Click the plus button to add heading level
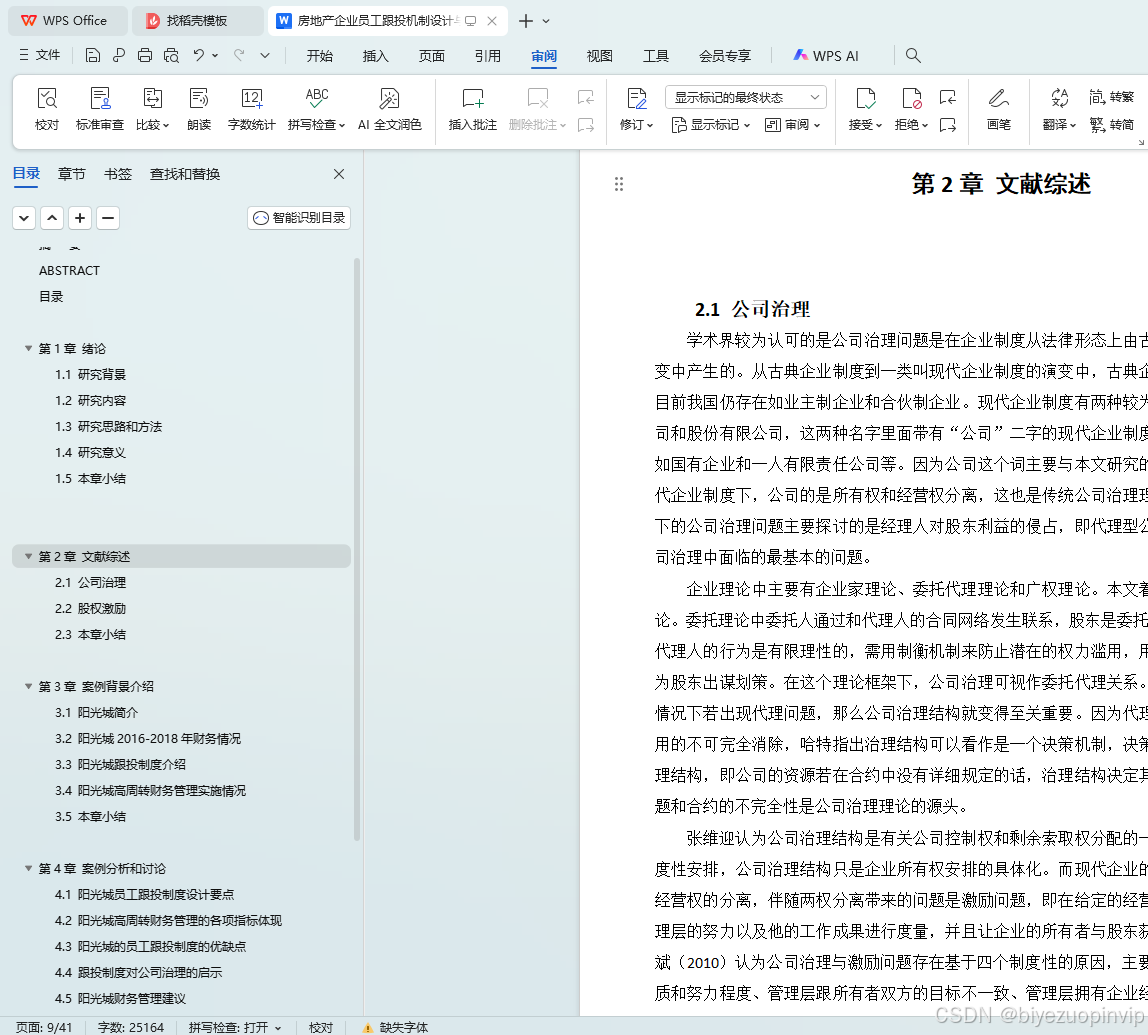 [x=80, y=218]
